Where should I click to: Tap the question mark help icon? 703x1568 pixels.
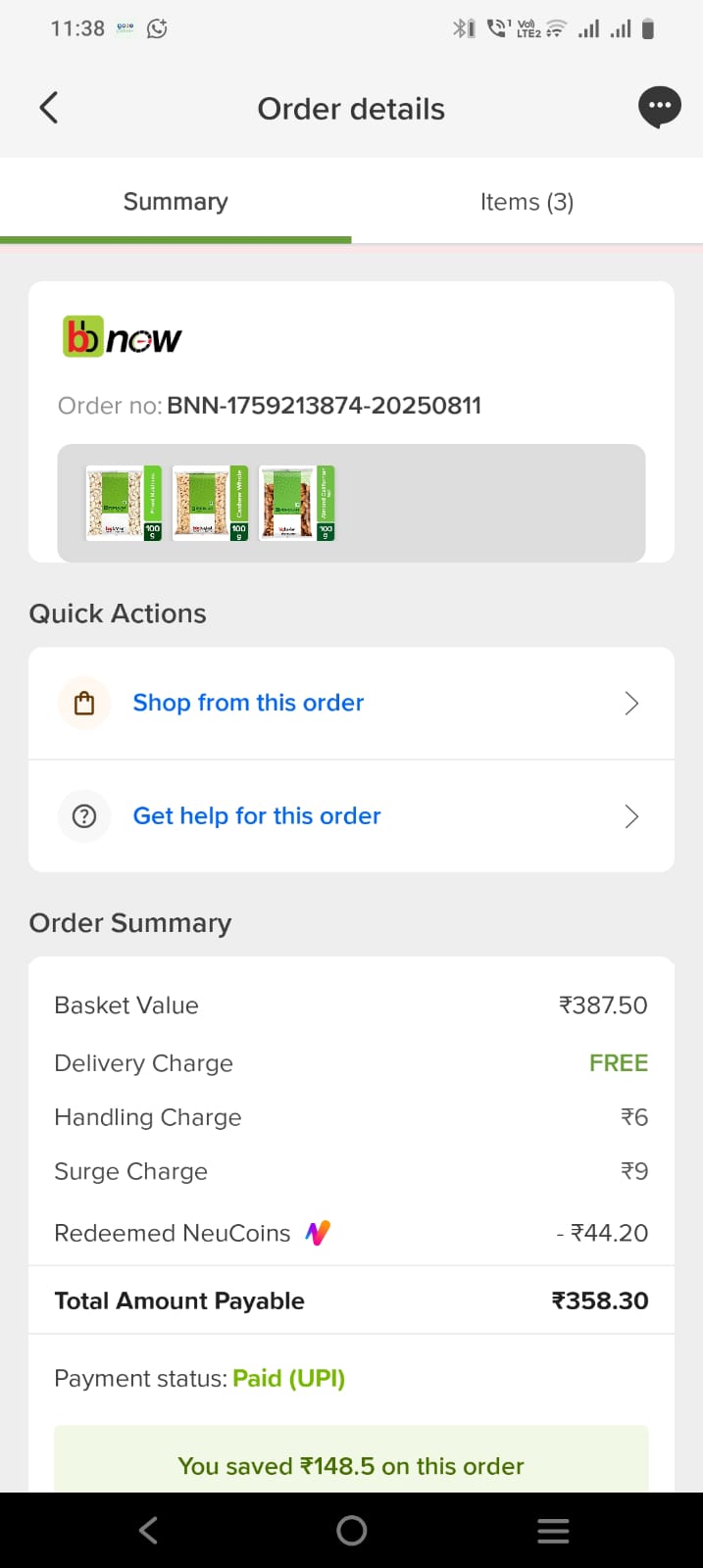click(84, 816)
